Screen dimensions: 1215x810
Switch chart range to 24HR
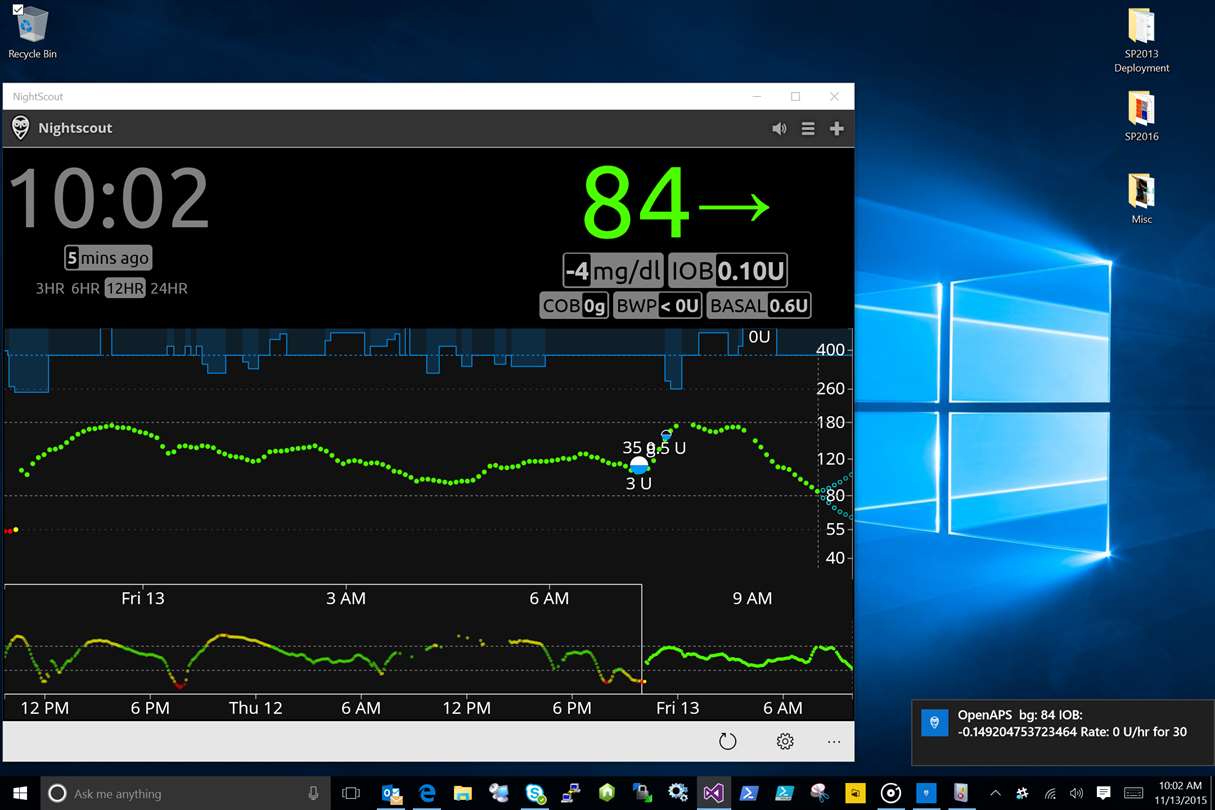pyautogui.click(x=169, y=288)
